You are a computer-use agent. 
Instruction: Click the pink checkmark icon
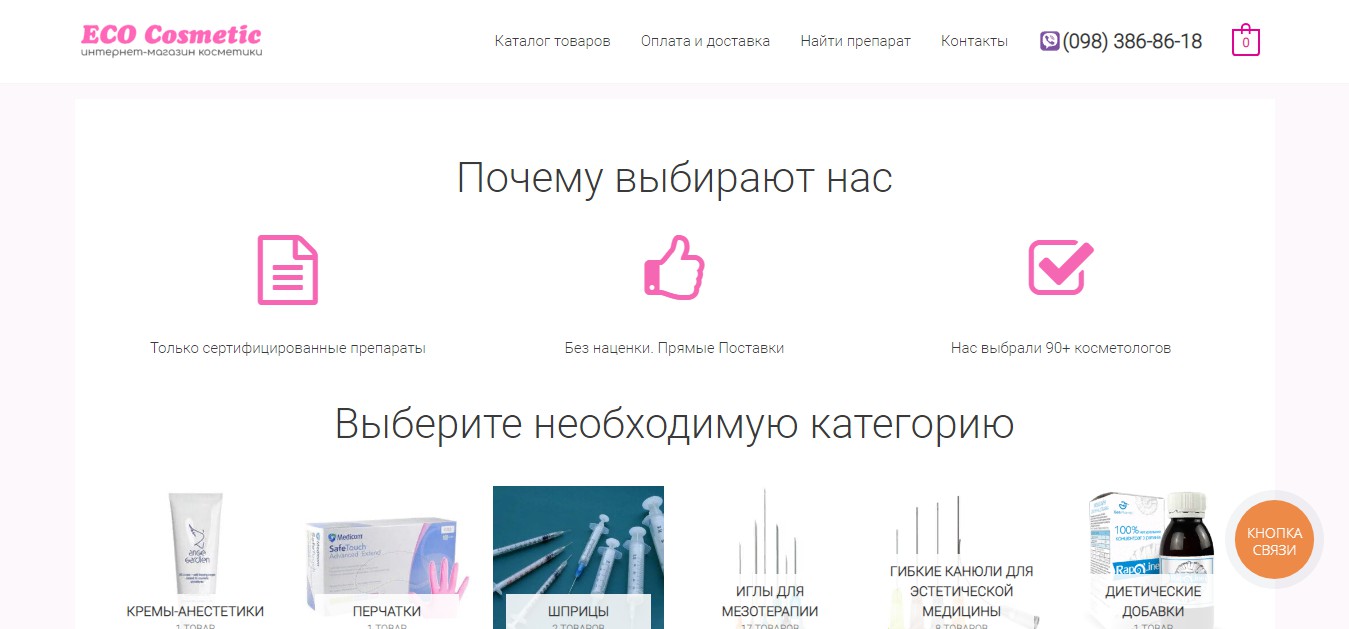pyautogui.click(x=1061, y=266)
